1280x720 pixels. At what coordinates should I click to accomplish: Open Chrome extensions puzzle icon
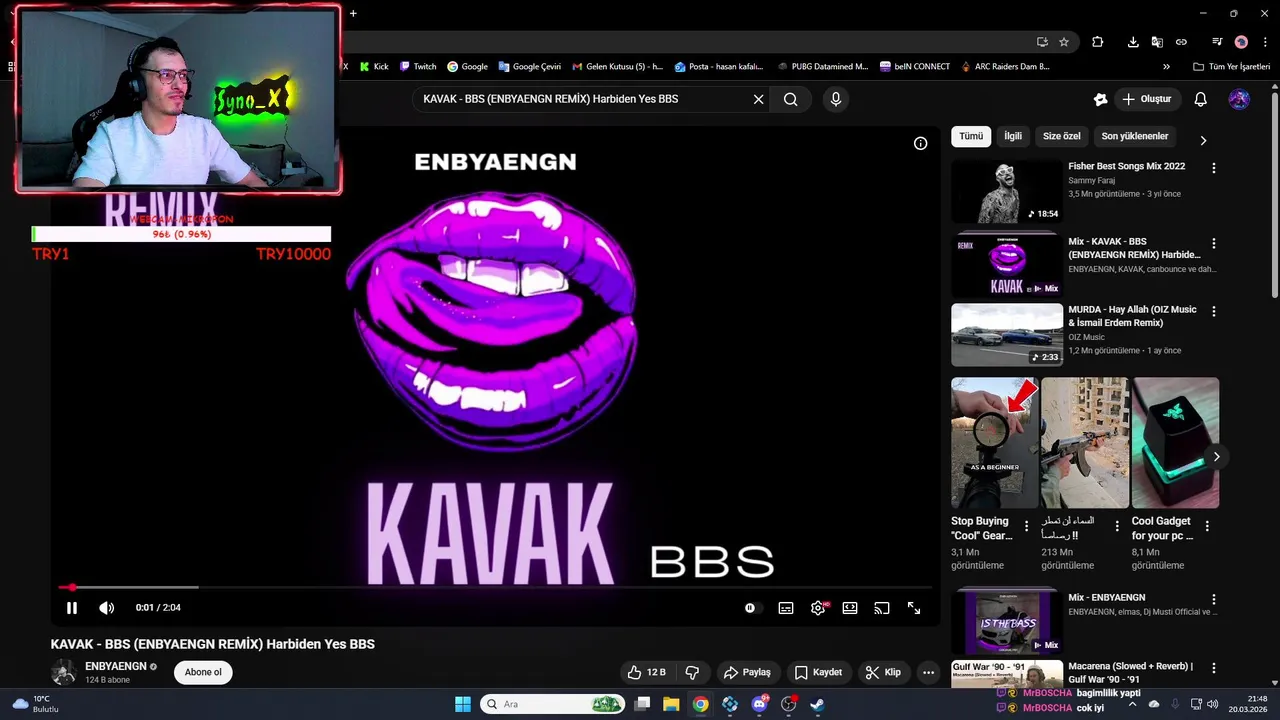click(x=1098, y=42)
